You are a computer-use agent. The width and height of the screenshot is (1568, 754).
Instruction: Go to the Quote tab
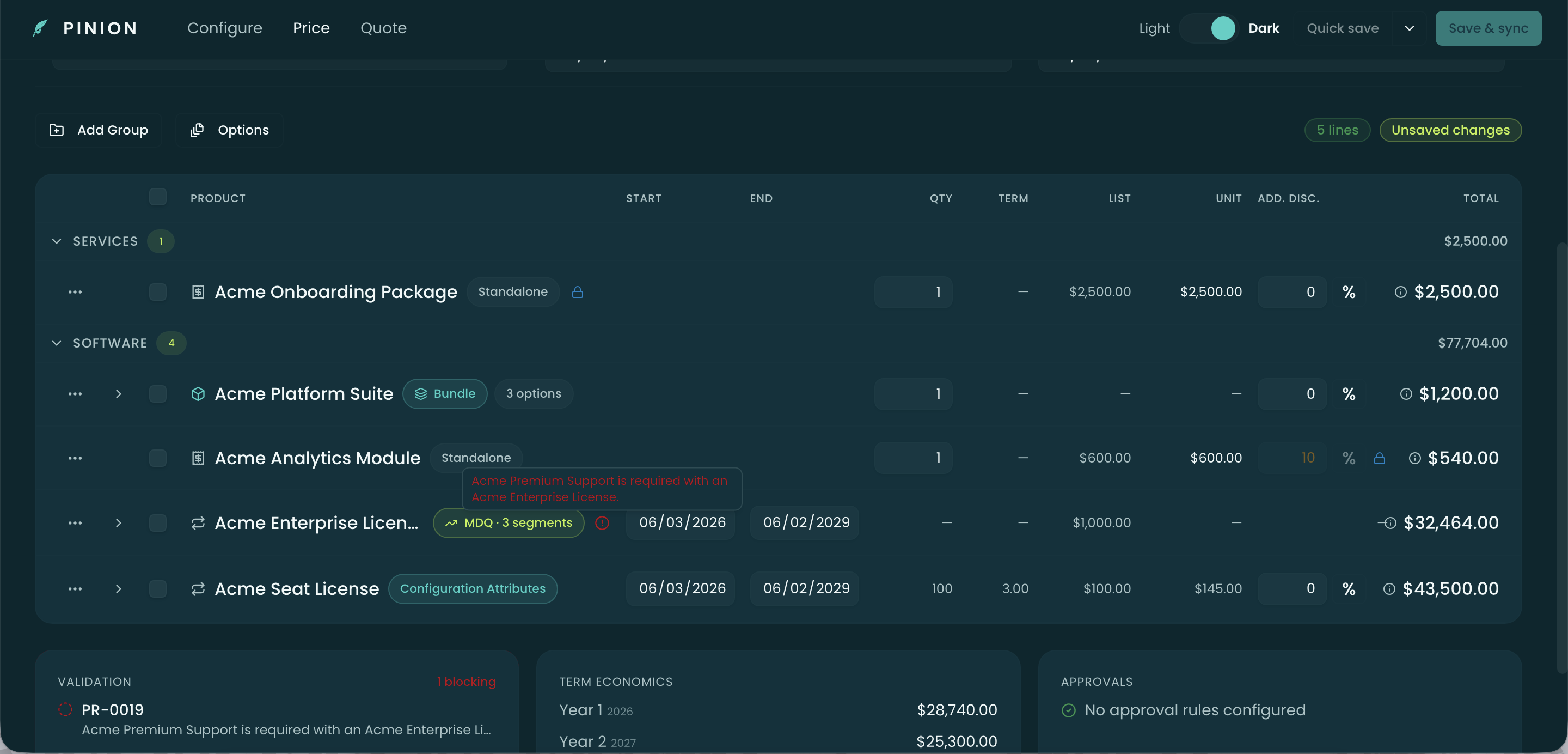point(383,28)
